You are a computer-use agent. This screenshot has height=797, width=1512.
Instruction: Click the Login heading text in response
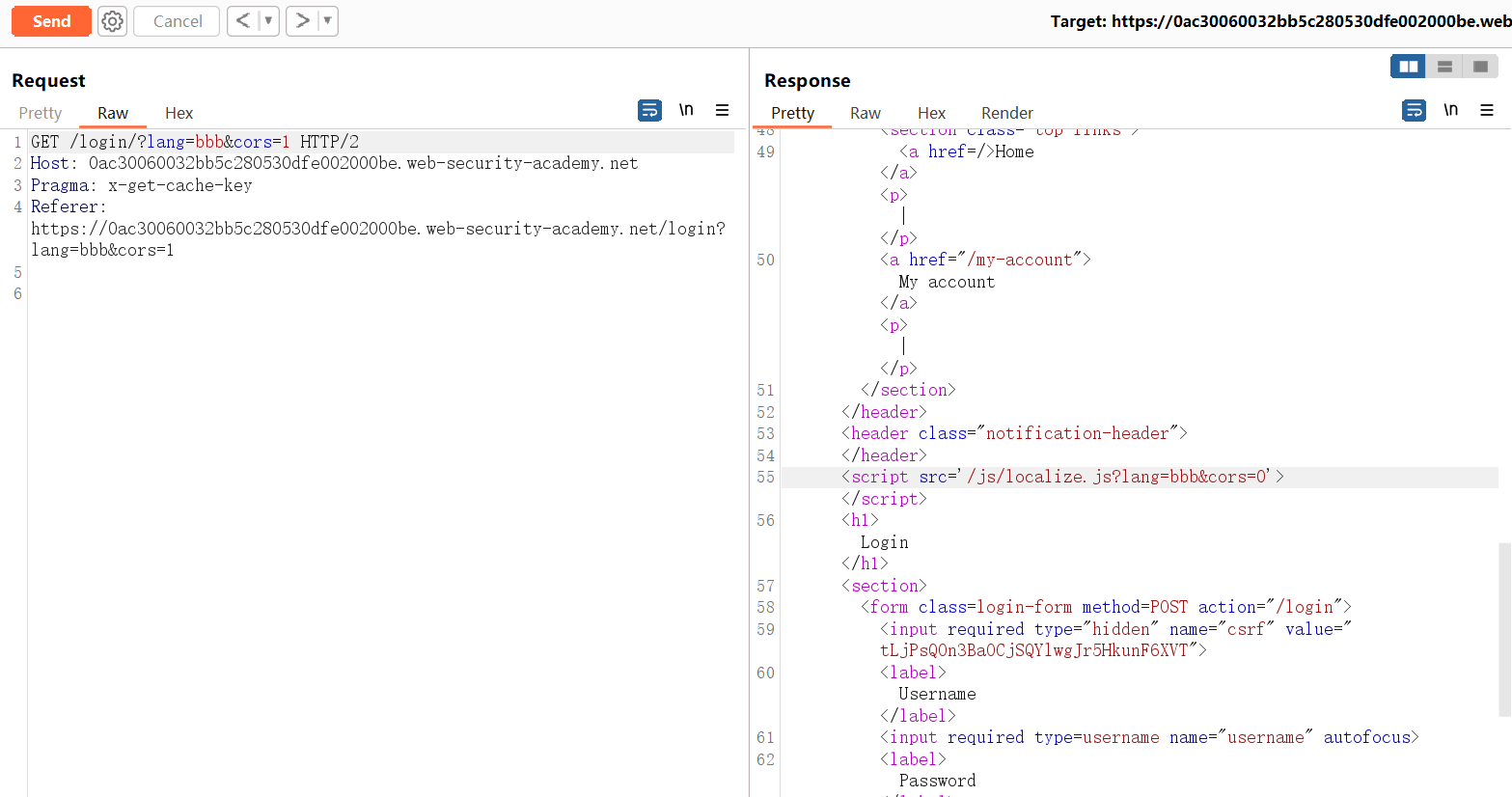click(884, 542)
